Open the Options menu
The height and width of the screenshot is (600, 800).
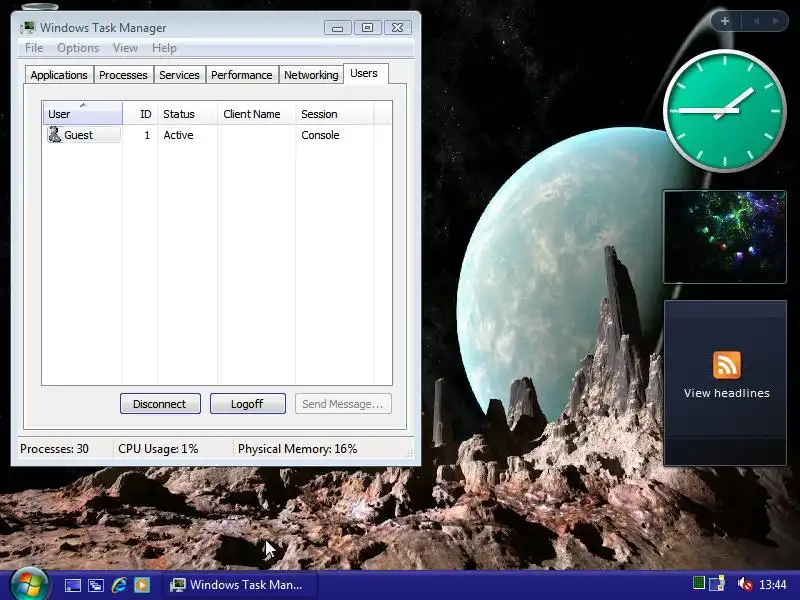pos(78,48)
